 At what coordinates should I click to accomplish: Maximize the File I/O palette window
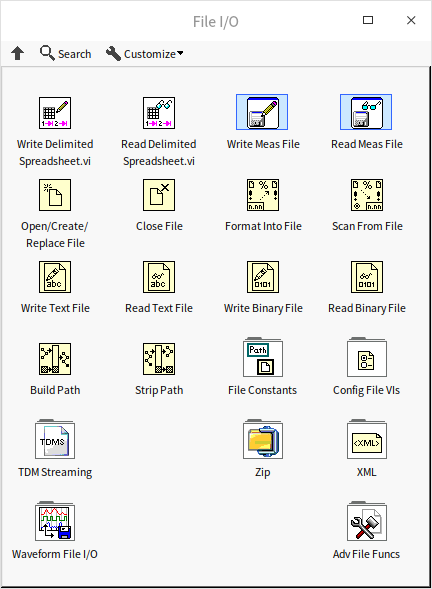pos(368,20)
